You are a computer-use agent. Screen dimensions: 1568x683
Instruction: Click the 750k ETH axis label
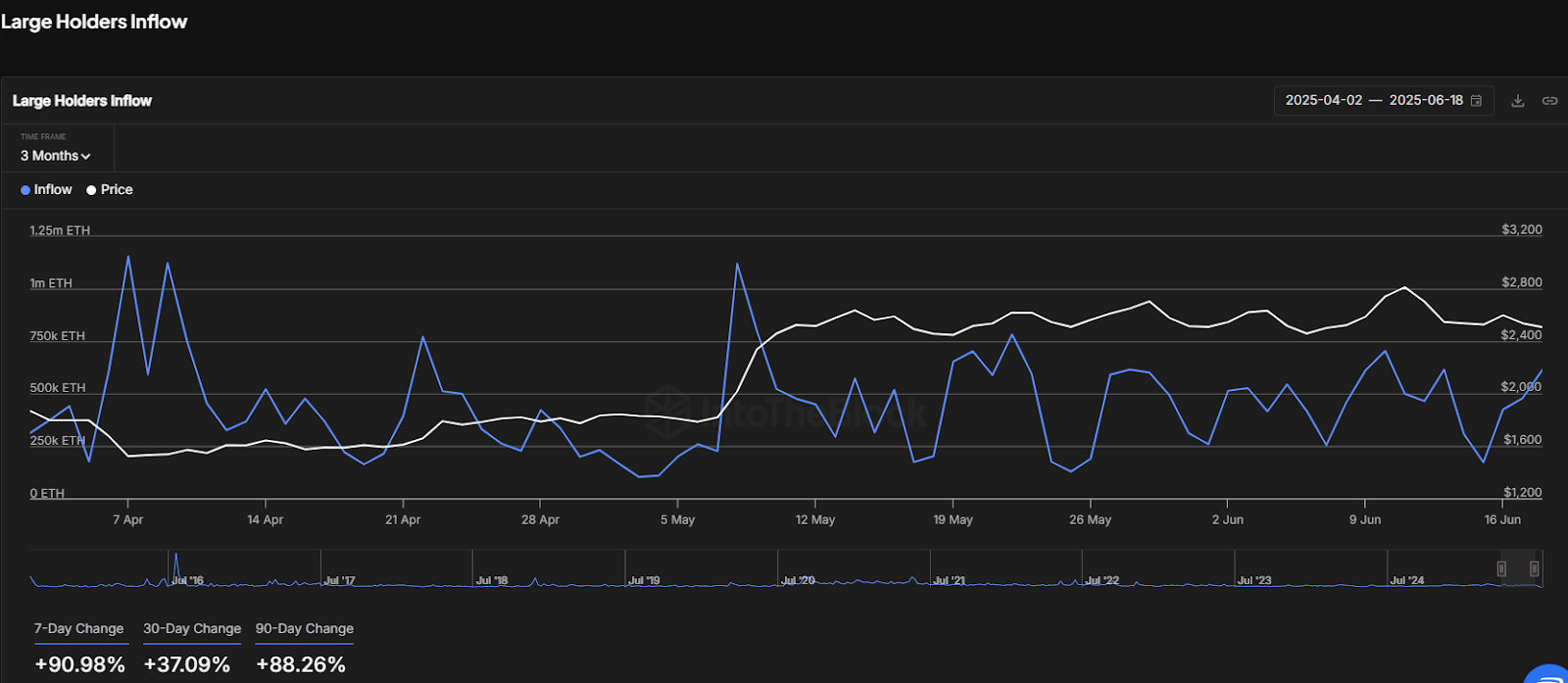coord(57,336)
